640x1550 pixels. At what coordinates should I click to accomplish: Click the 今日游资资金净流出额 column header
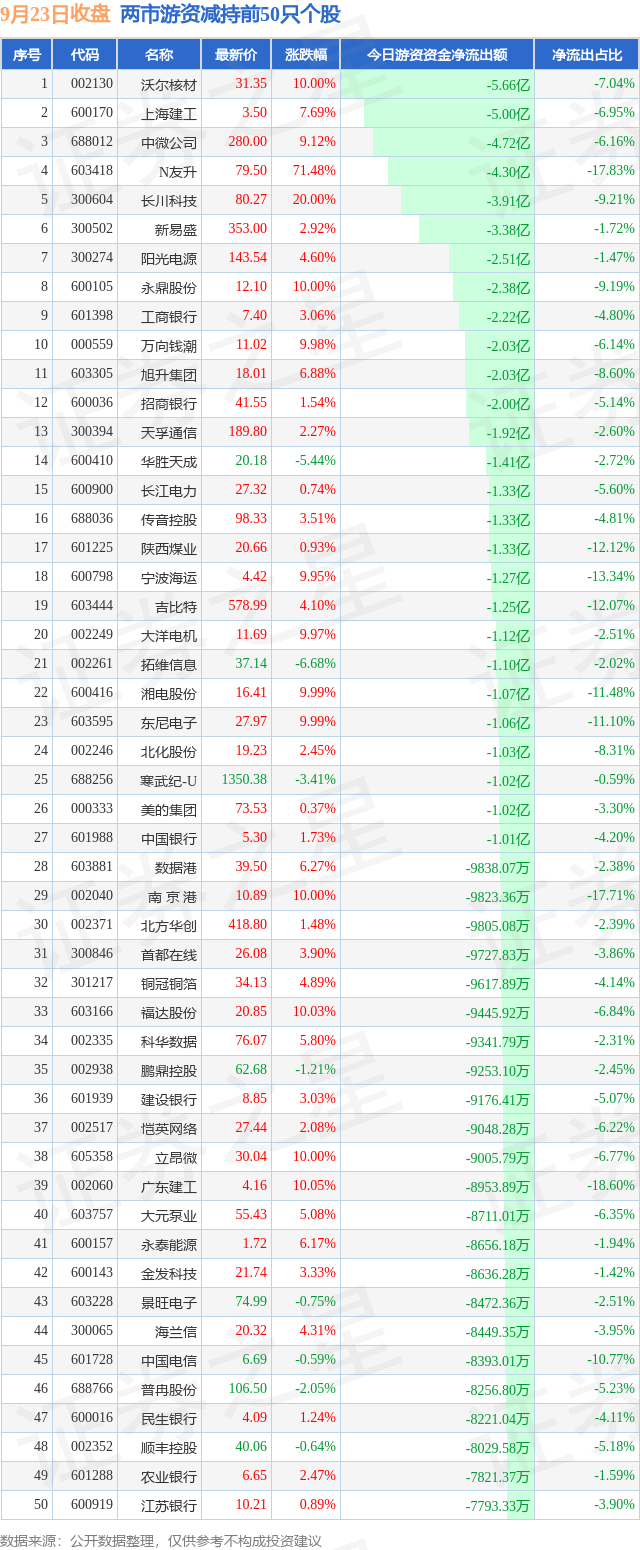(x=437, y=55)
